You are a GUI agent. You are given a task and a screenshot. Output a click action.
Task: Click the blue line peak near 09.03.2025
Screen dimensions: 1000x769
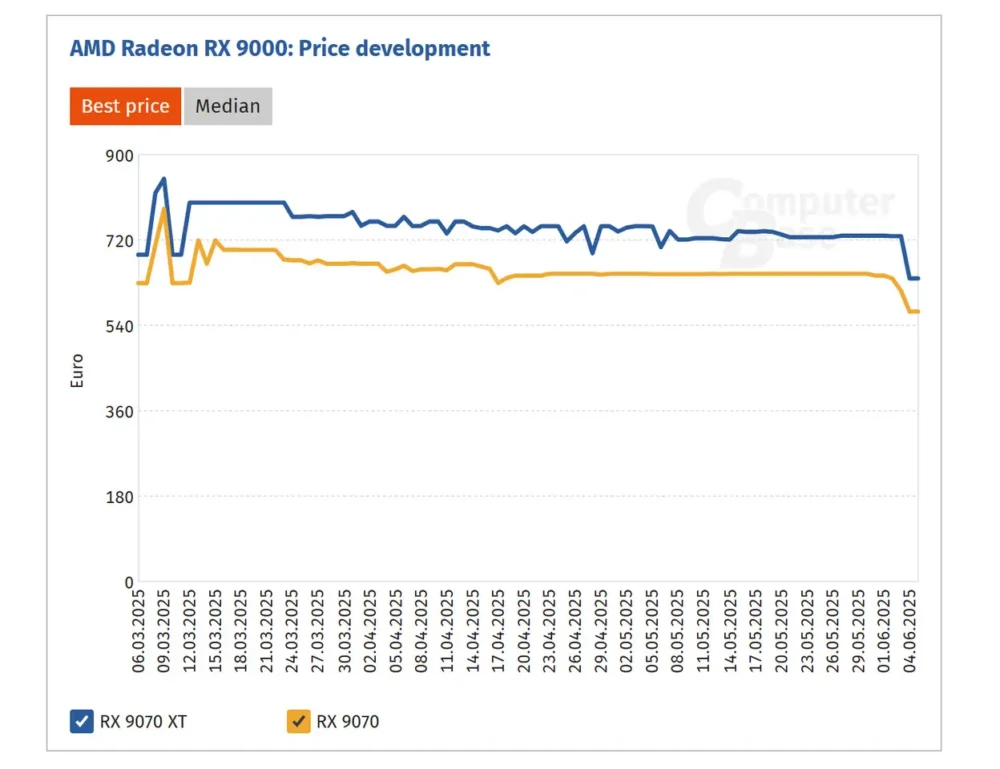coord(164,179)
